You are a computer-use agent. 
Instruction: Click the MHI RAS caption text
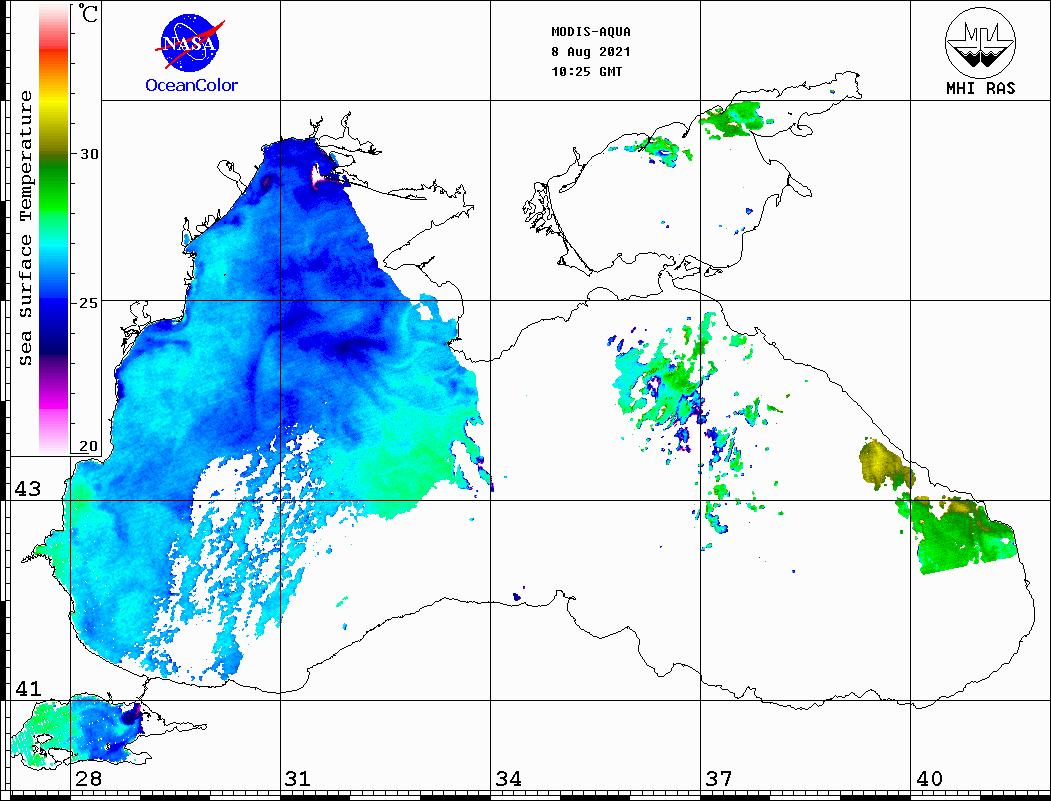click(x=980, y=88)
